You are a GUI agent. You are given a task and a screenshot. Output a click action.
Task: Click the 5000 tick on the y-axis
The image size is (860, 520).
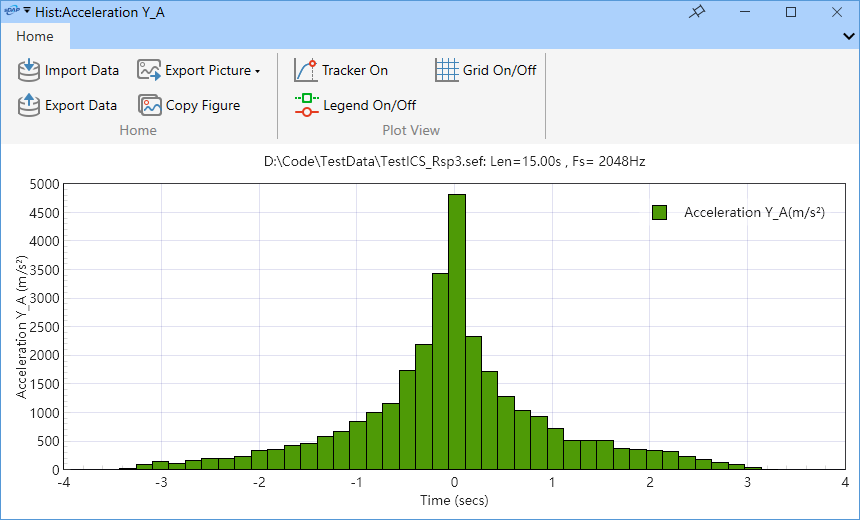coord(44,184)
